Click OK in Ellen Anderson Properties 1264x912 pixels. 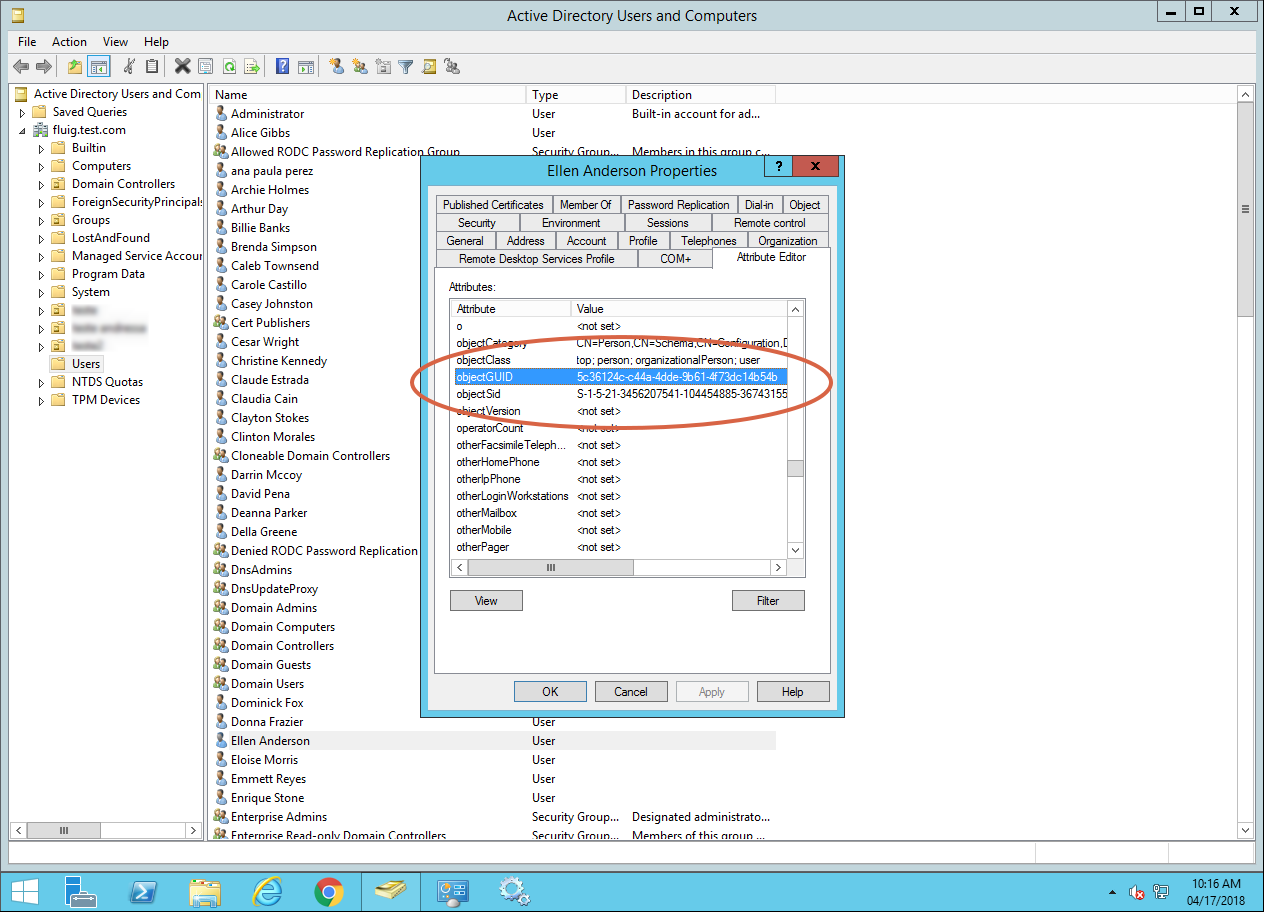550,691
